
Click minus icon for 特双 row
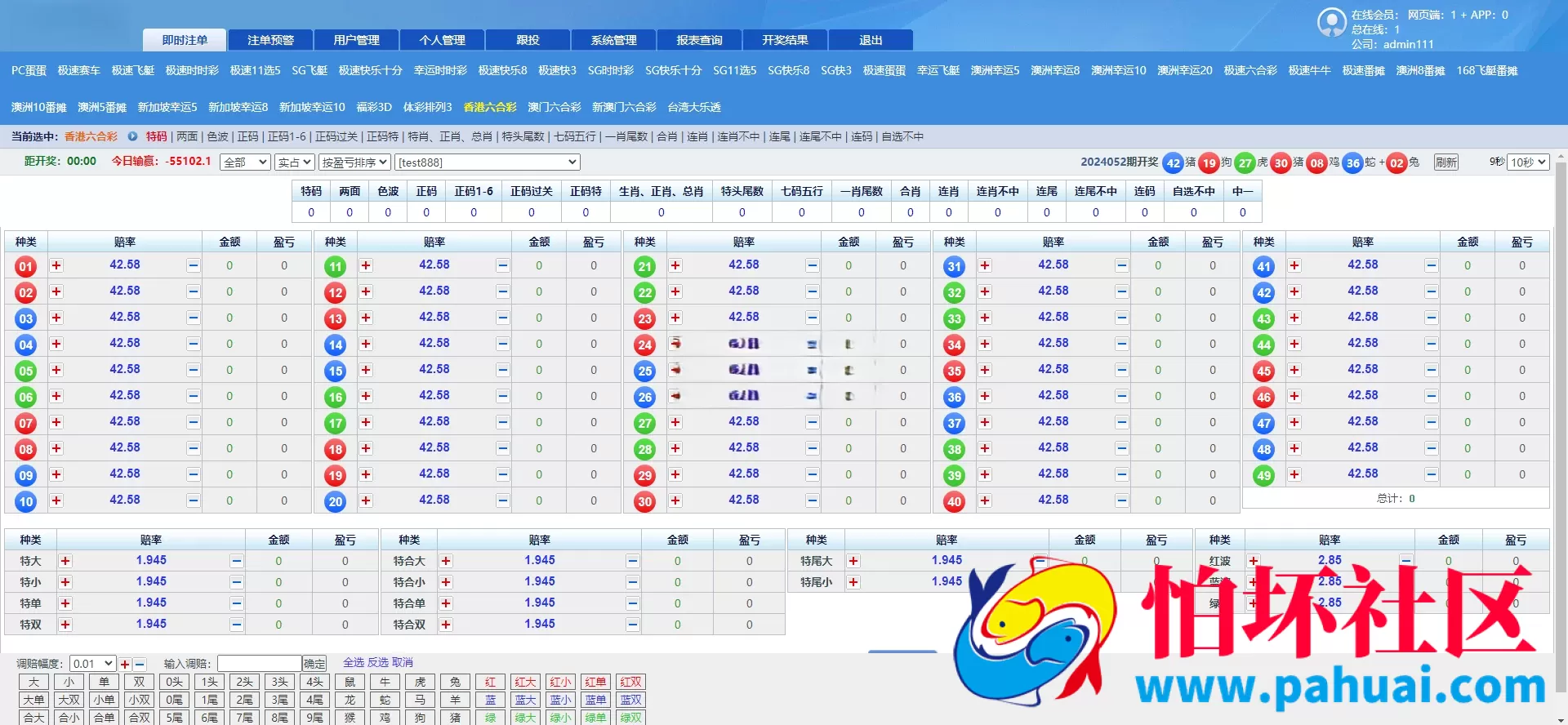tap(236, 625)
